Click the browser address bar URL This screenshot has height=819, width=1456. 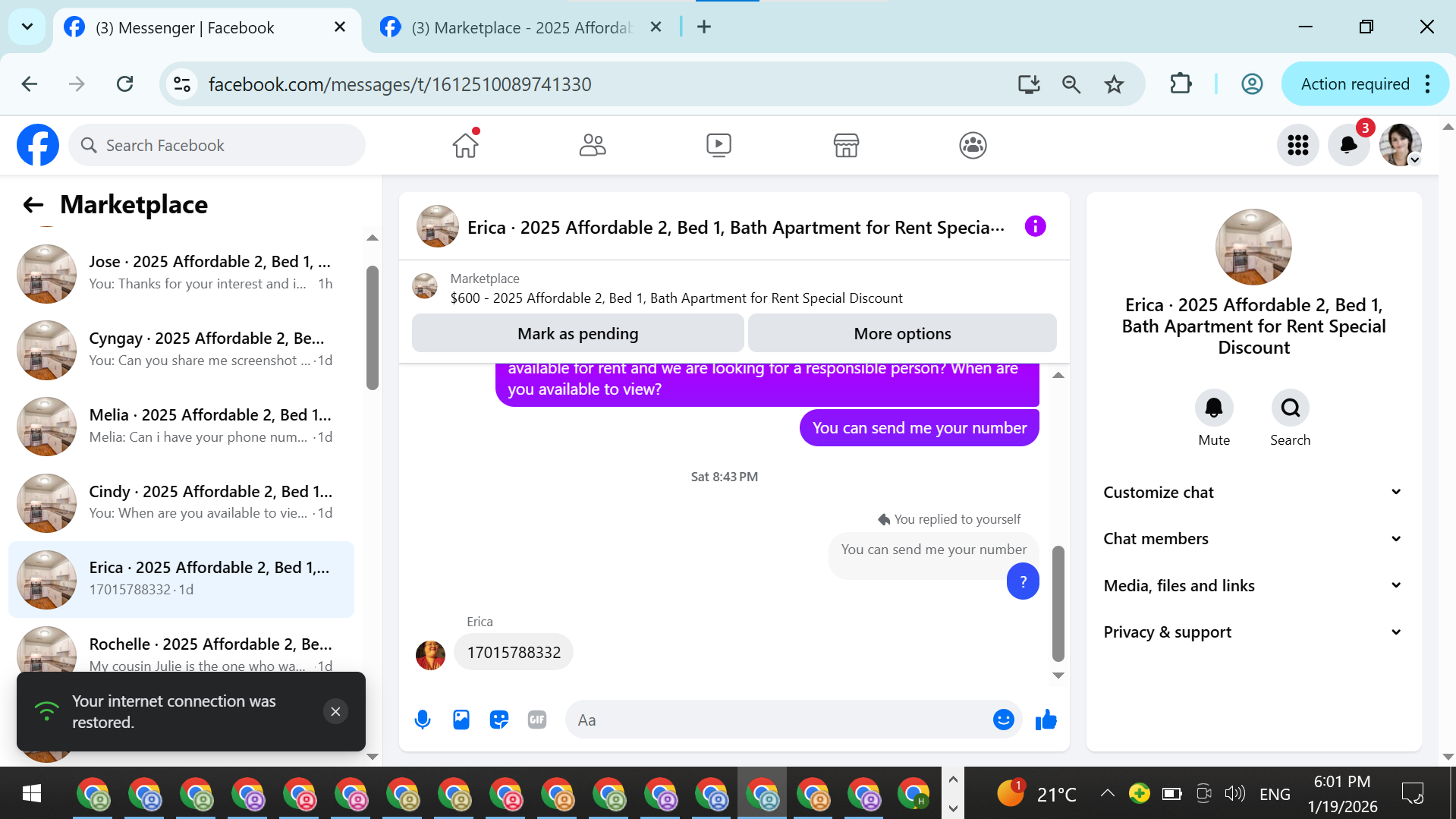[x=400, y=84]
